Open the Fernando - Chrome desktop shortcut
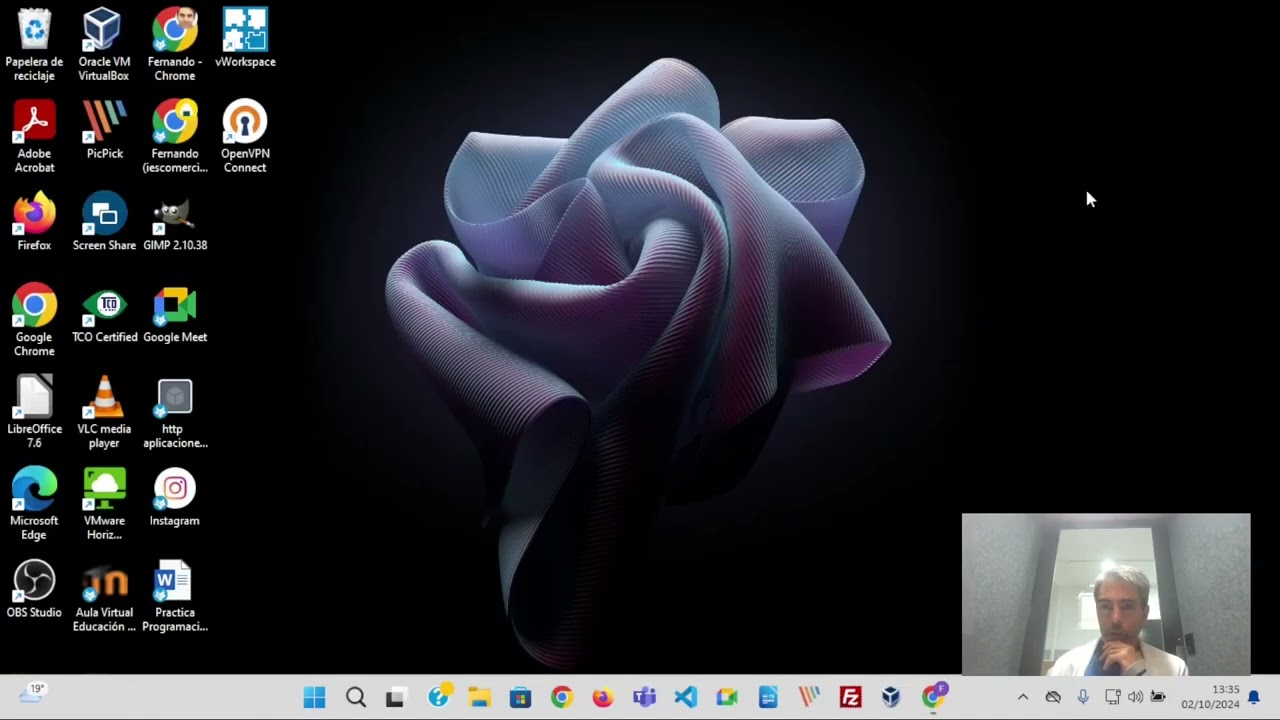Viewport: 1280px width, 720px height. click(x=175, y=45)
